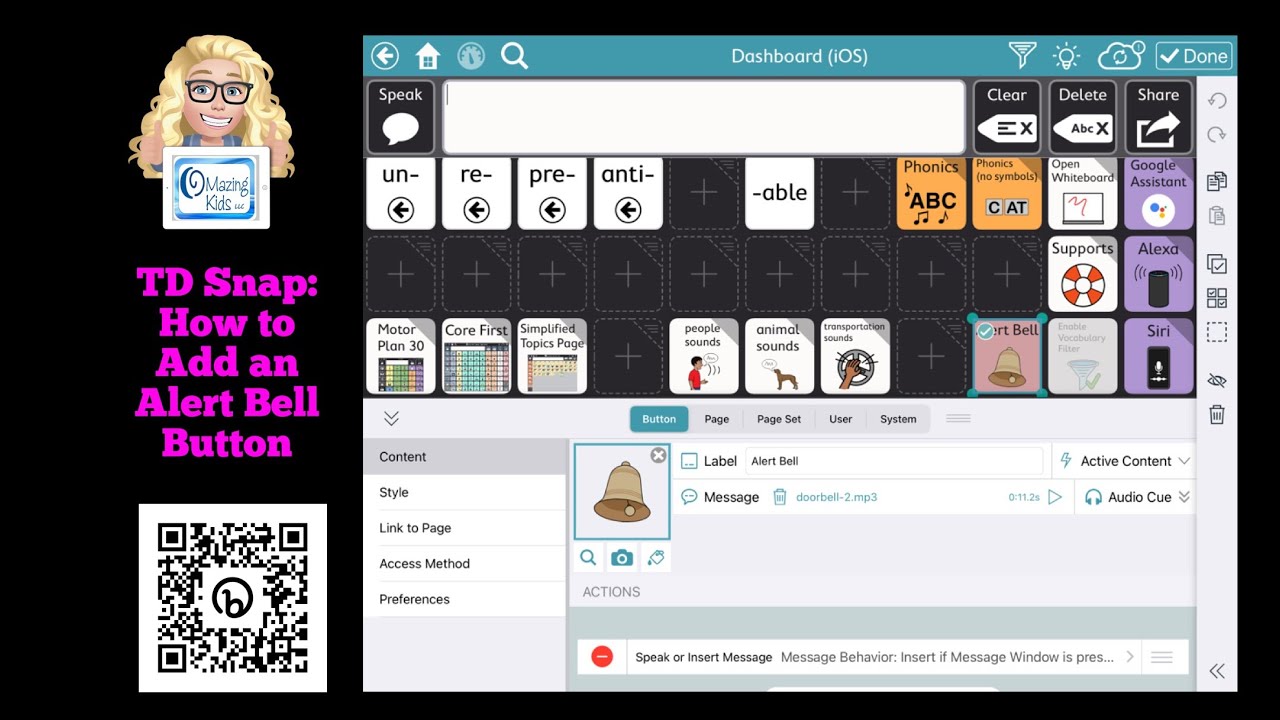Select the -able suffix button
This screenshot has height=720, width=1280.
tap(779, 194)
